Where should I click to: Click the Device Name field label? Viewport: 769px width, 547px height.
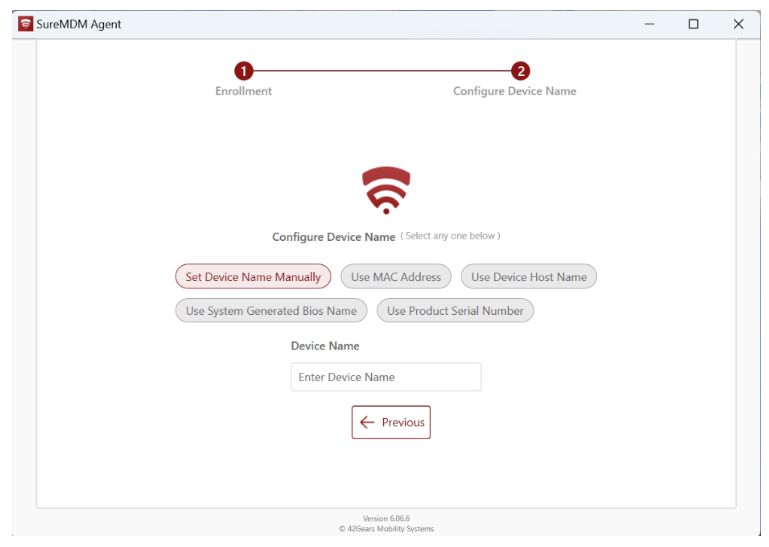click(325, 346)
